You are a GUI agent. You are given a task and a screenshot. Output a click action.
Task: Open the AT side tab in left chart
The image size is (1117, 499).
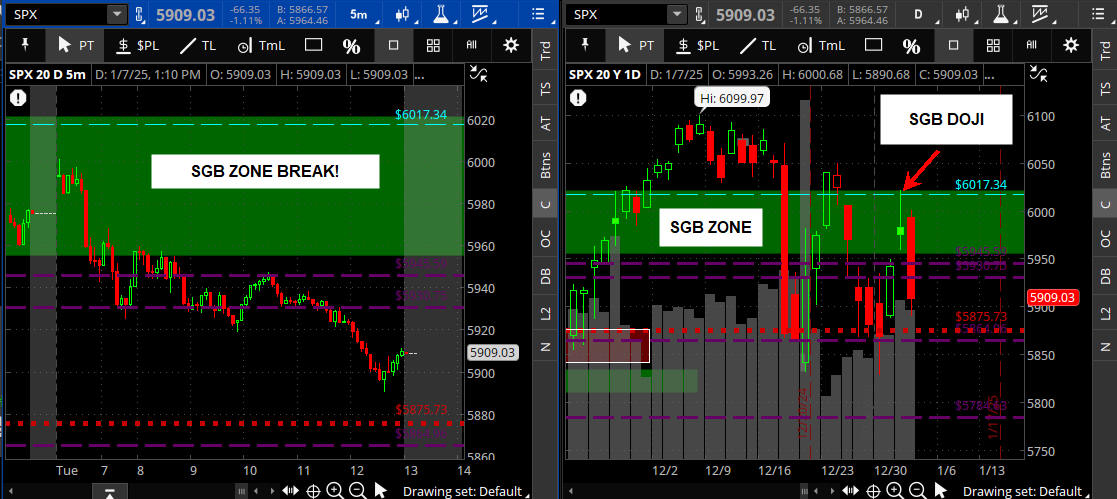coord(546,125)
